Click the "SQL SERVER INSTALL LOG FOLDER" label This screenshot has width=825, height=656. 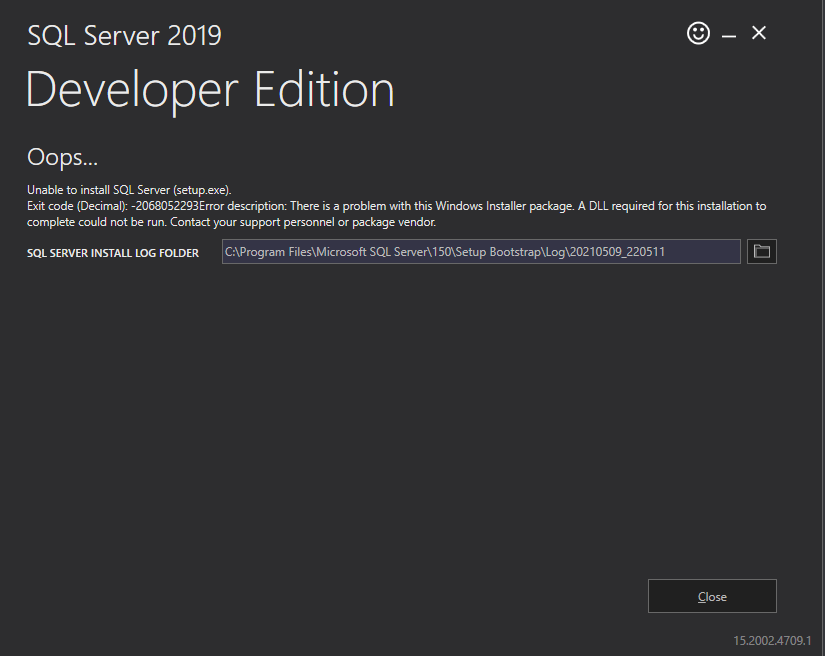pos(113,253)
